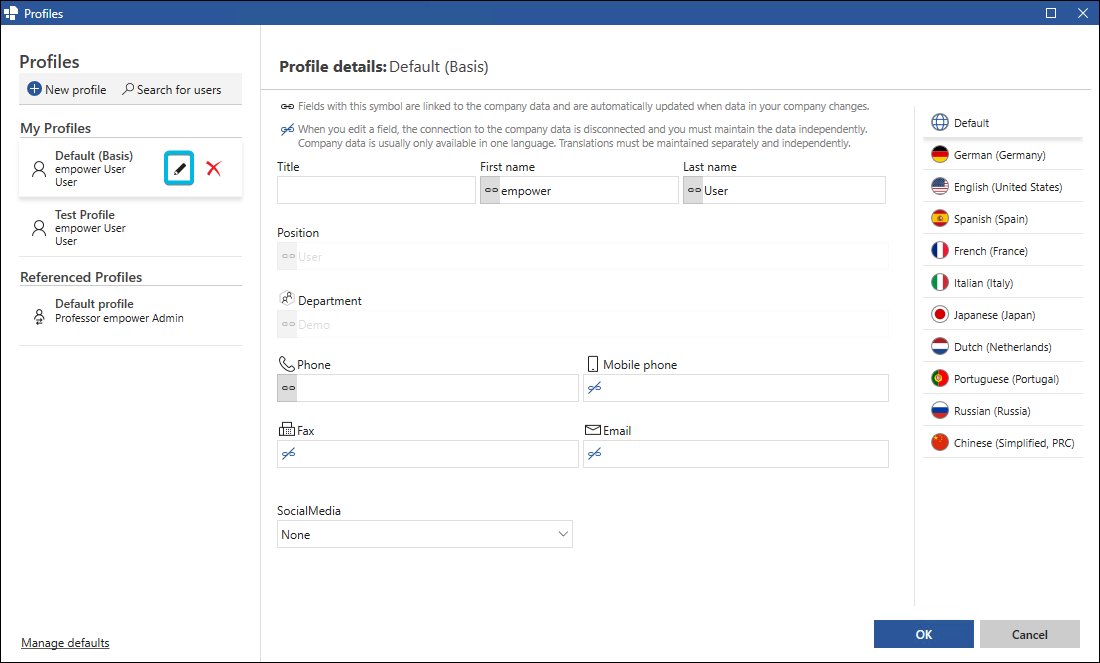Click the China flag icon
This screenshot has width=1100, height=663.
click(x=940, y=443)
